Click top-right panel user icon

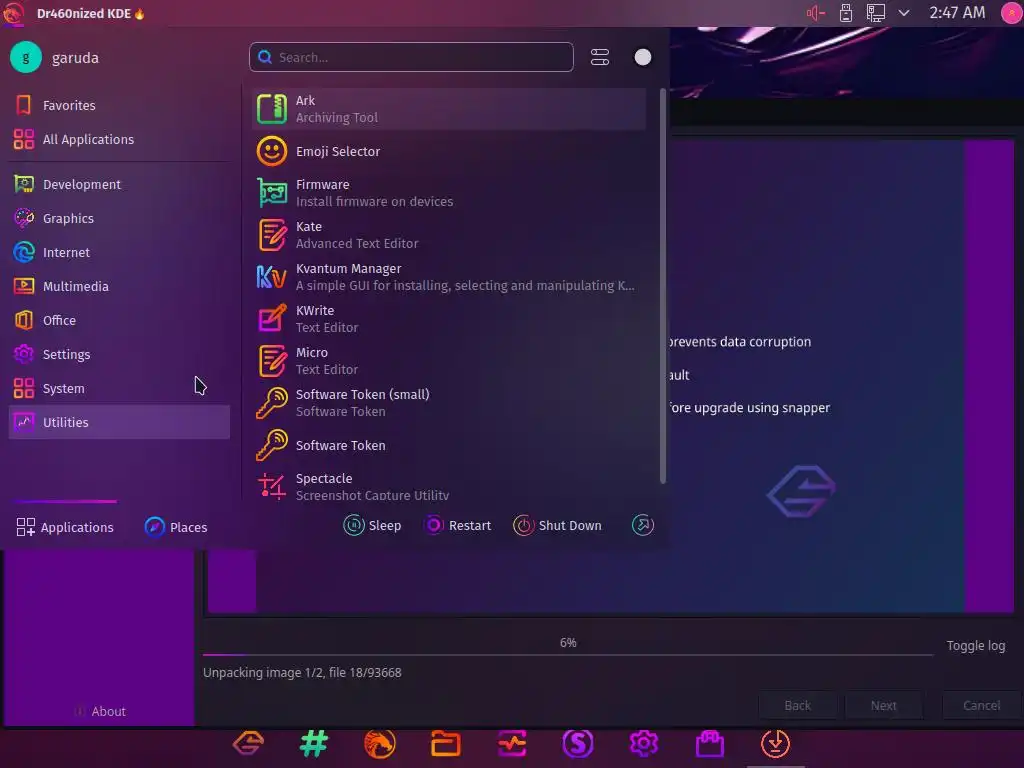pos(1011,13)
